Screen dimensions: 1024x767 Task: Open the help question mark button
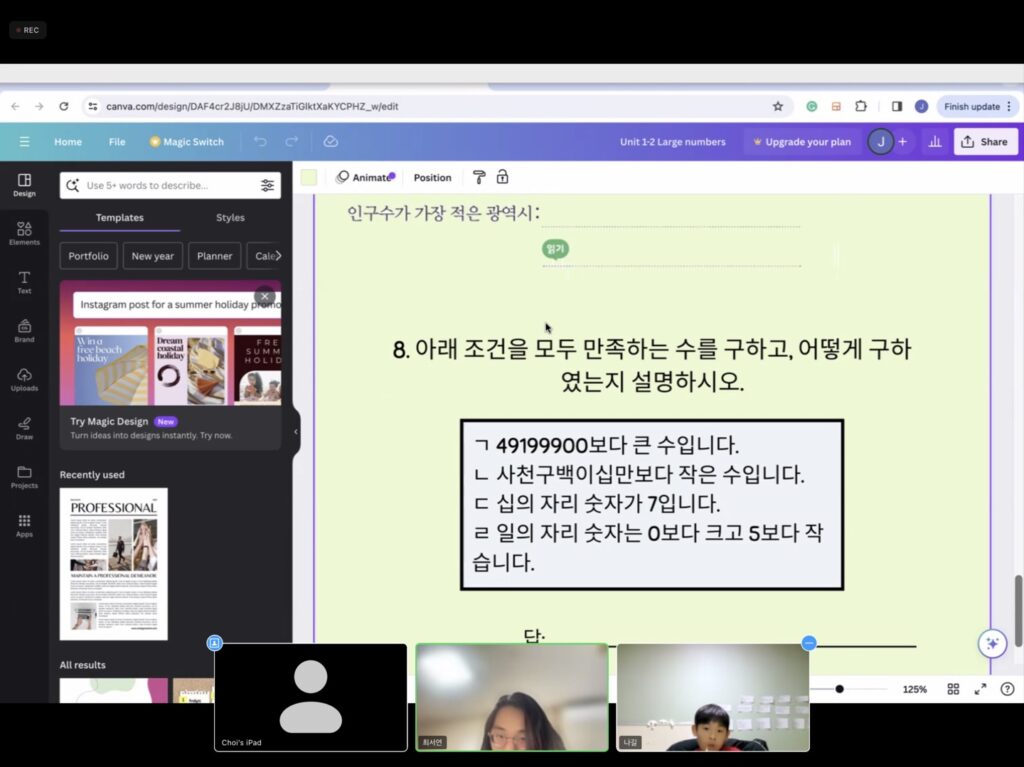click(1008, 689)
